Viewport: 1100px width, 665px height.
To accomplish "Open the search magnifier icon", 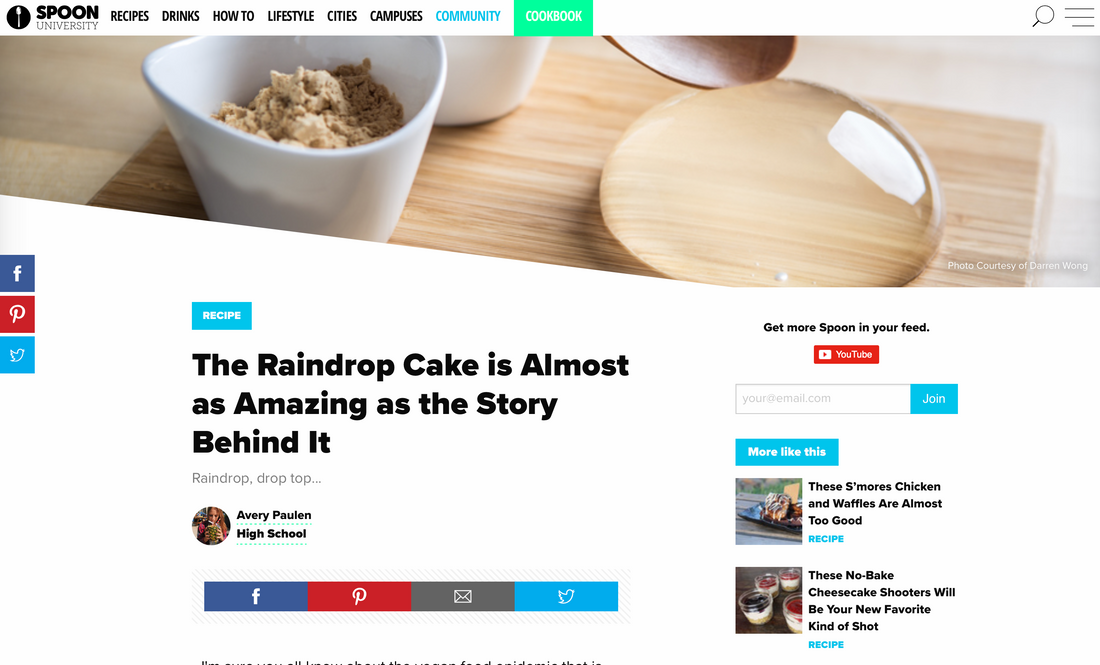I will 1043,16.
